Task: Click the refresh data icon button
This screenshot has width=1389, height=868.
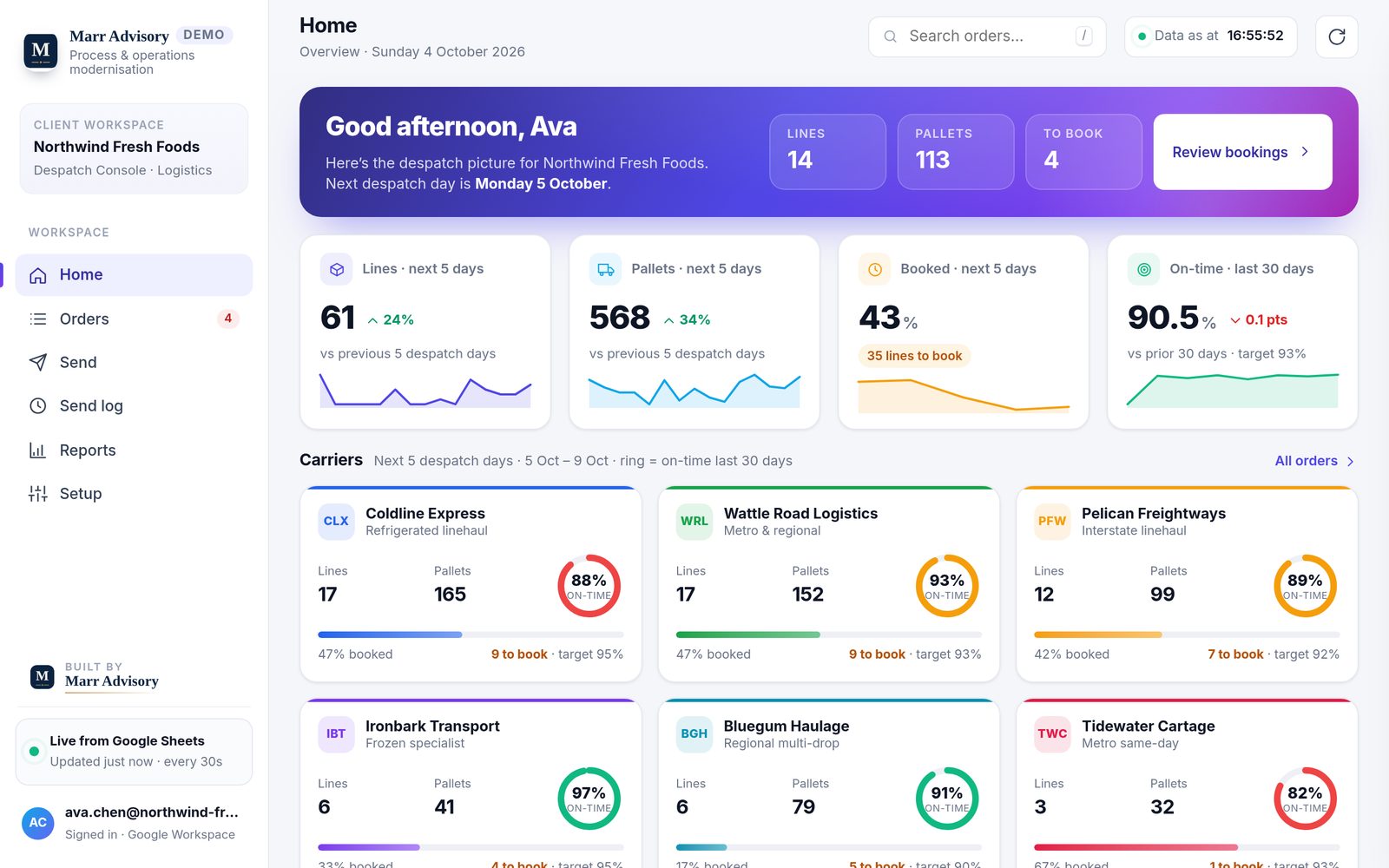Action: pos(1336,36)
